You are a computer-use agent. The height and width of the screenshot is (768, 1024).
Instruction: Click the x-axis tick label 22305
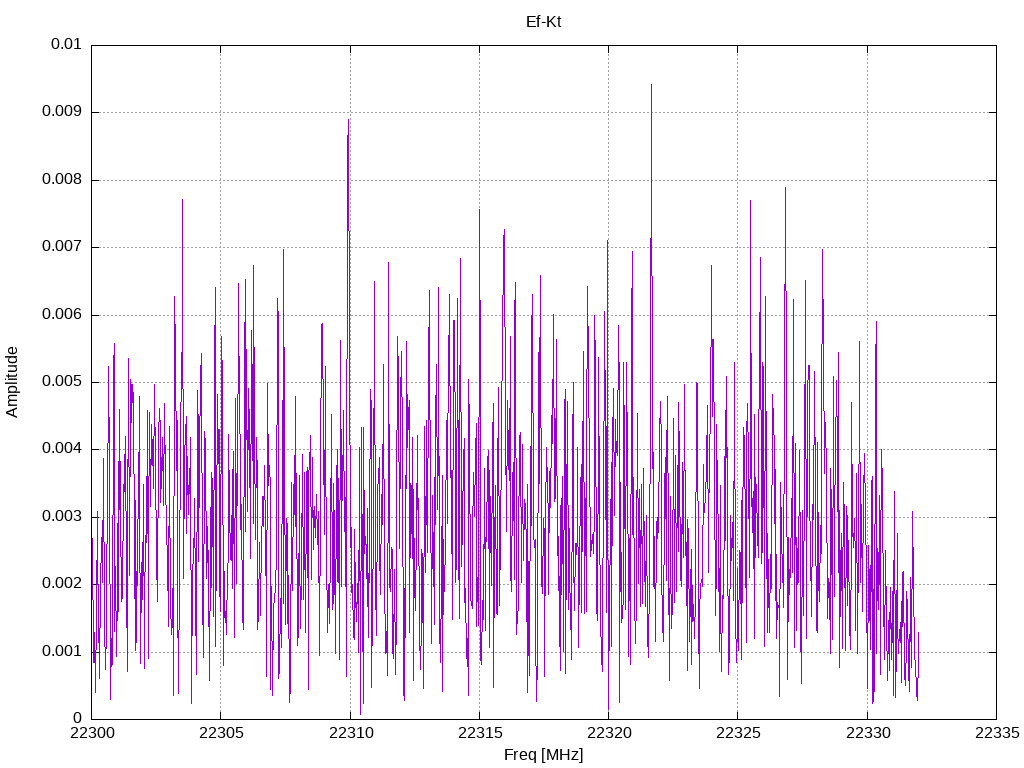(221, 733)
